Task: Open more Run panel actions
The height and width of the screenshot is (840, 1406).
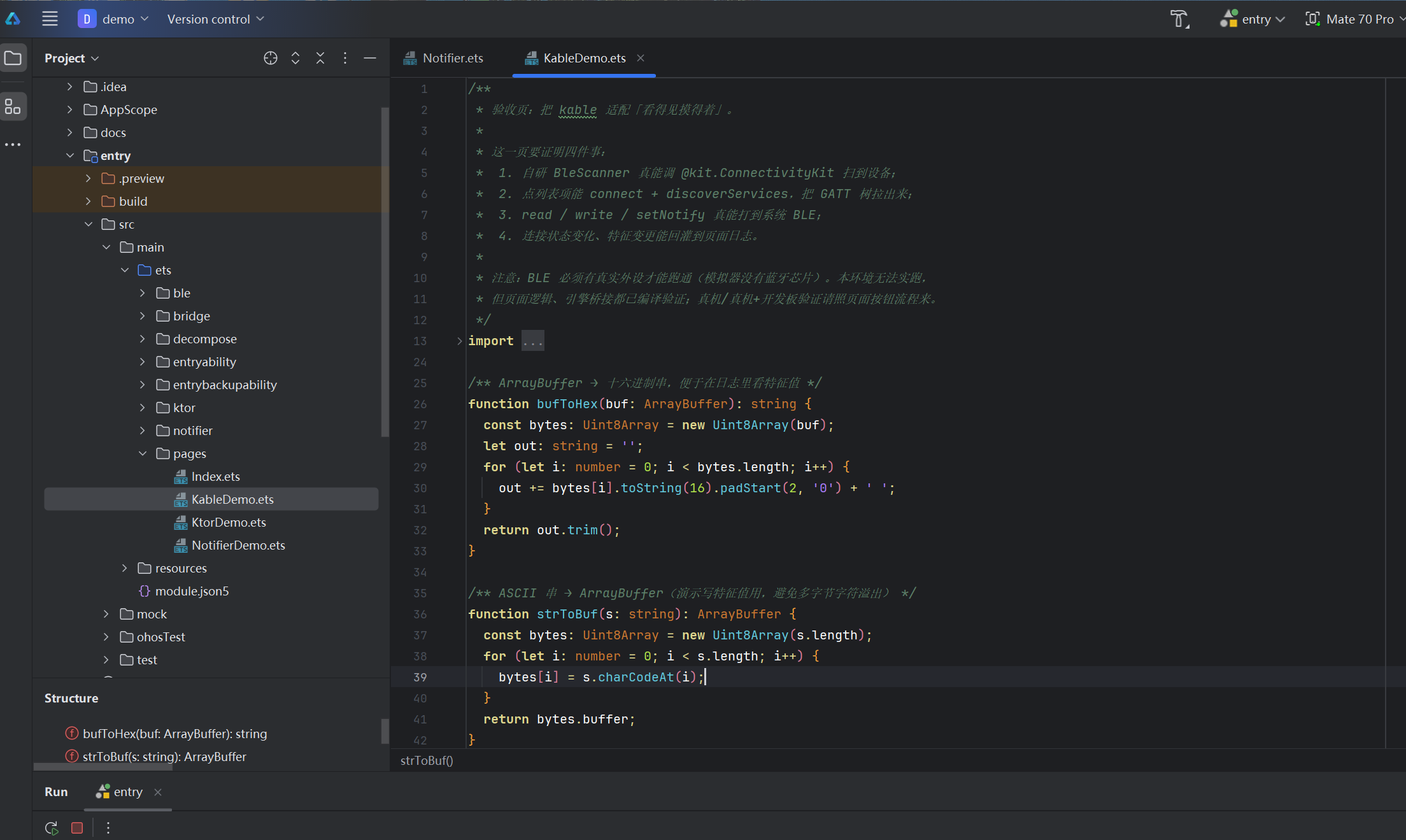Action: [108, 827]
